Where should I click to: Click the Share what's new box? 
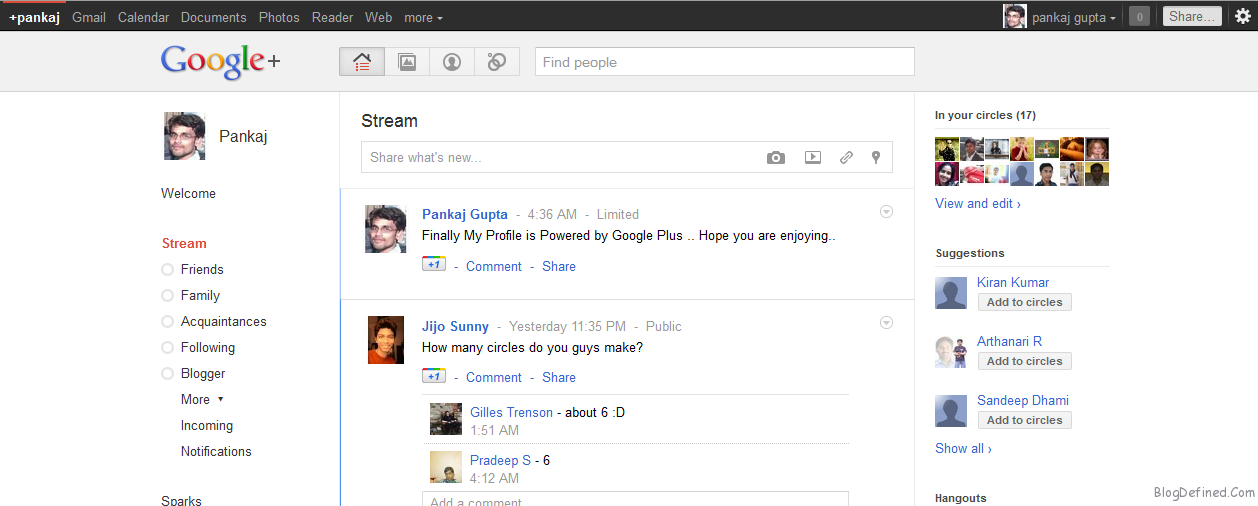(x=627, y=157)
